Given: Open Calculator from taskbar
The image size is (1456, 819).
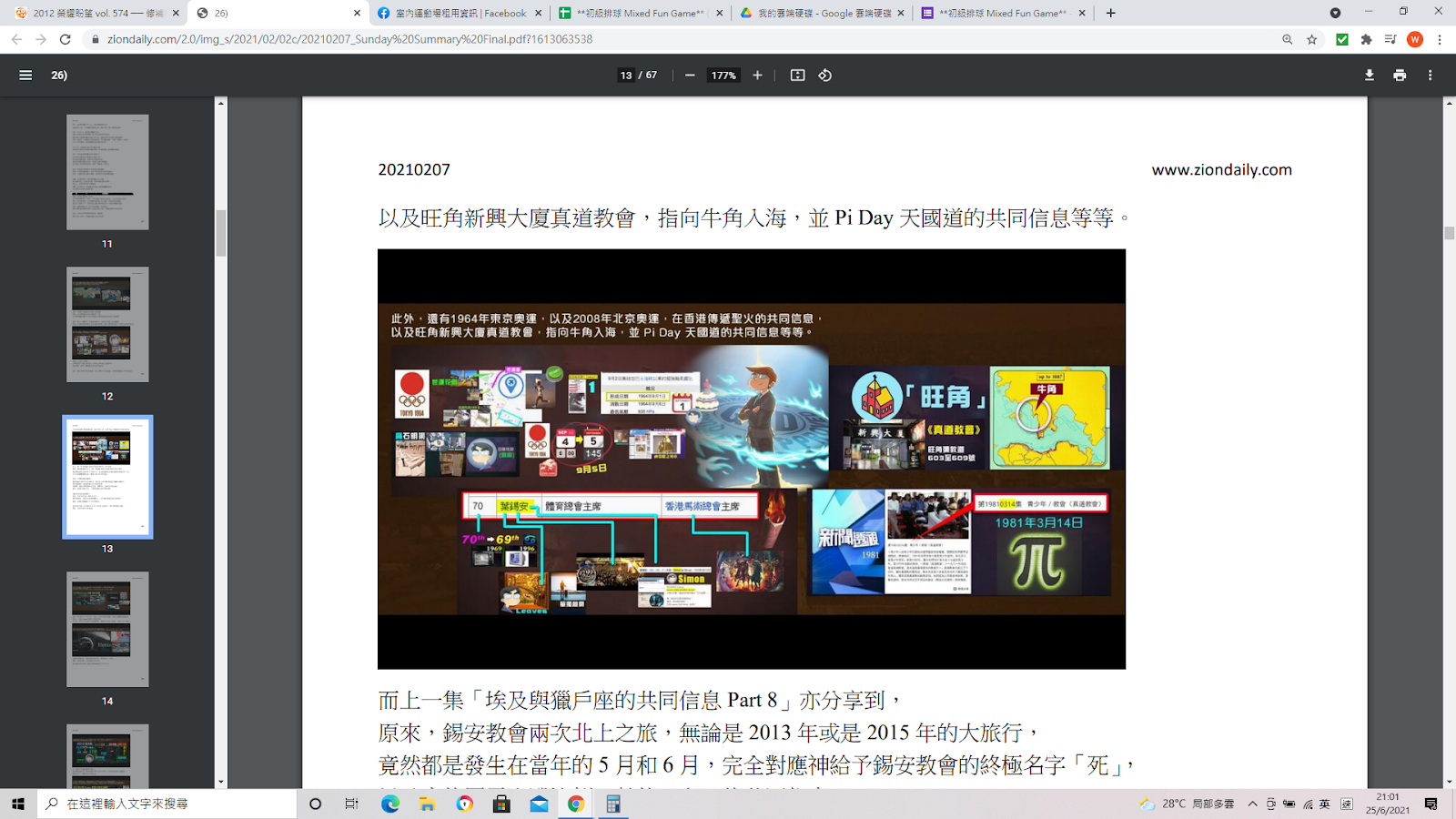Looking at the screenshot, I should pyautogui.click(x=613, y=804).
